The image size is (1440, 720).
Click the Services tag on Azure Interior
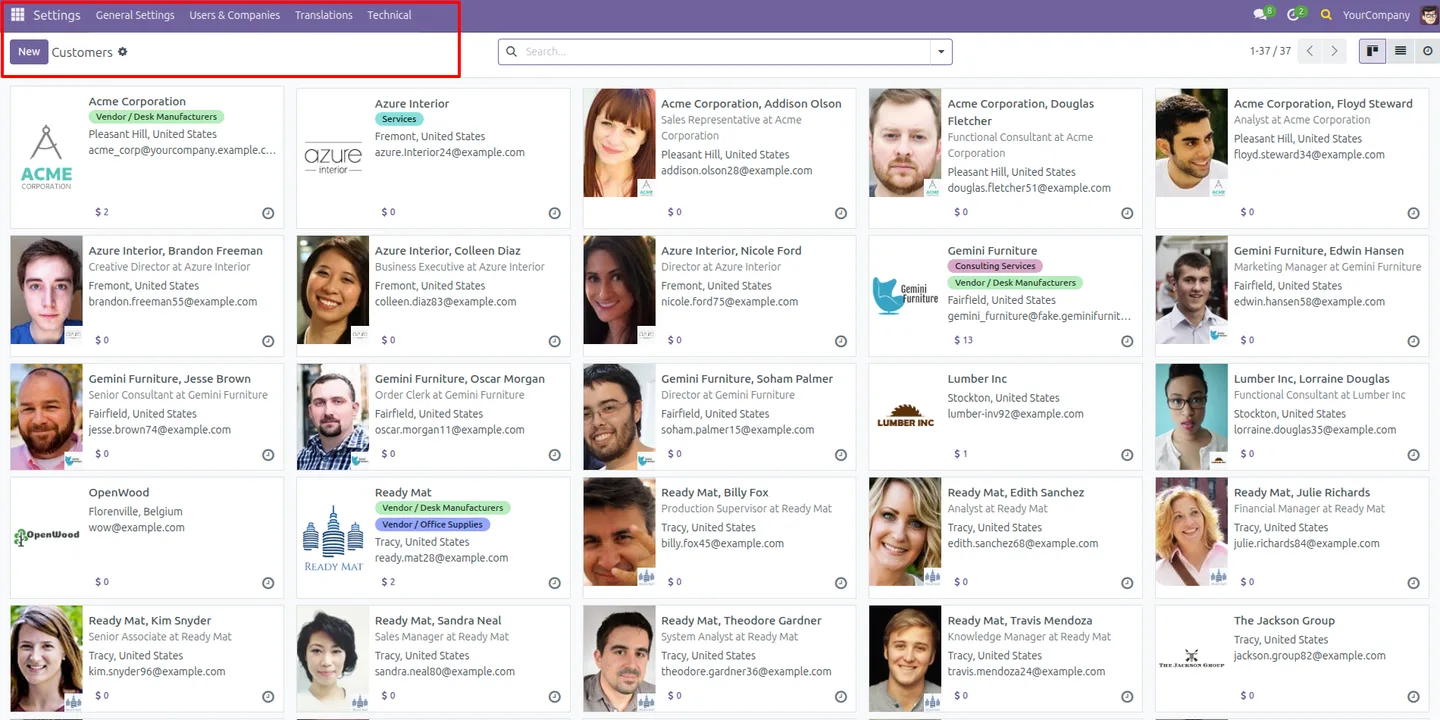[399, 119]
